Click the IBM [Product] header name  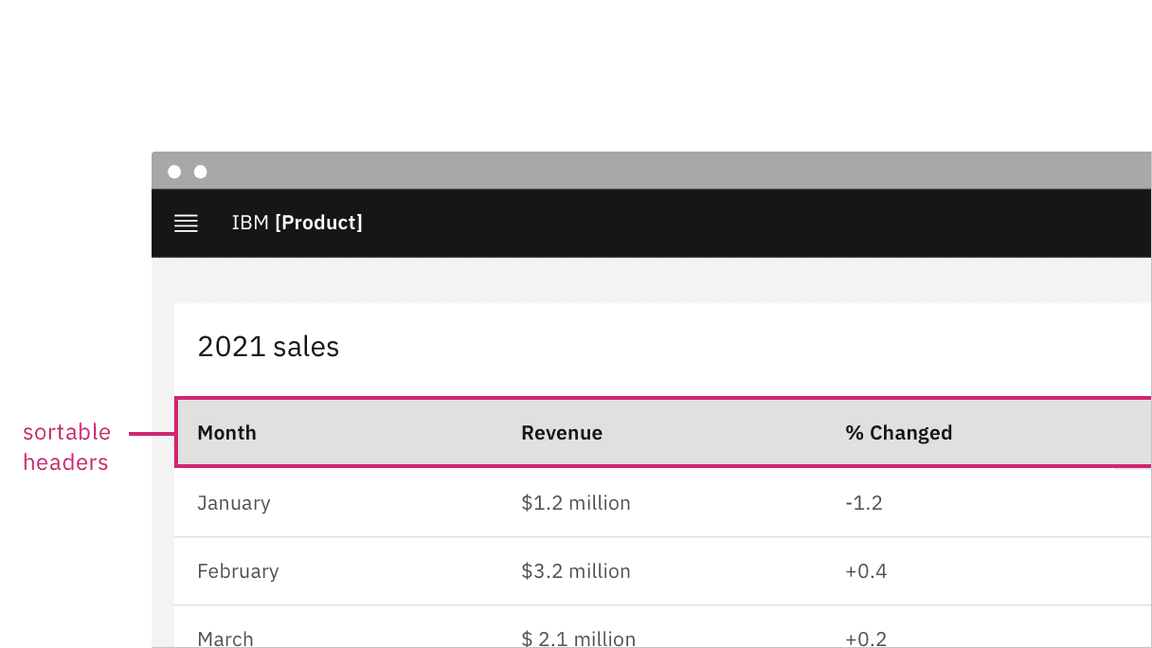297,223
